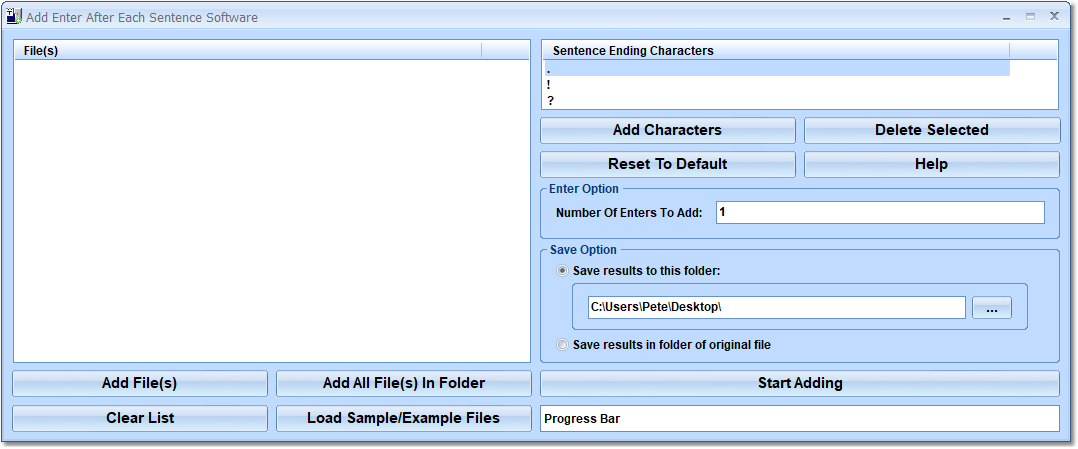Start Adding enters to files
This screenshot has width=1078, height=449.
pyautogui.click(x=800, y=383)
